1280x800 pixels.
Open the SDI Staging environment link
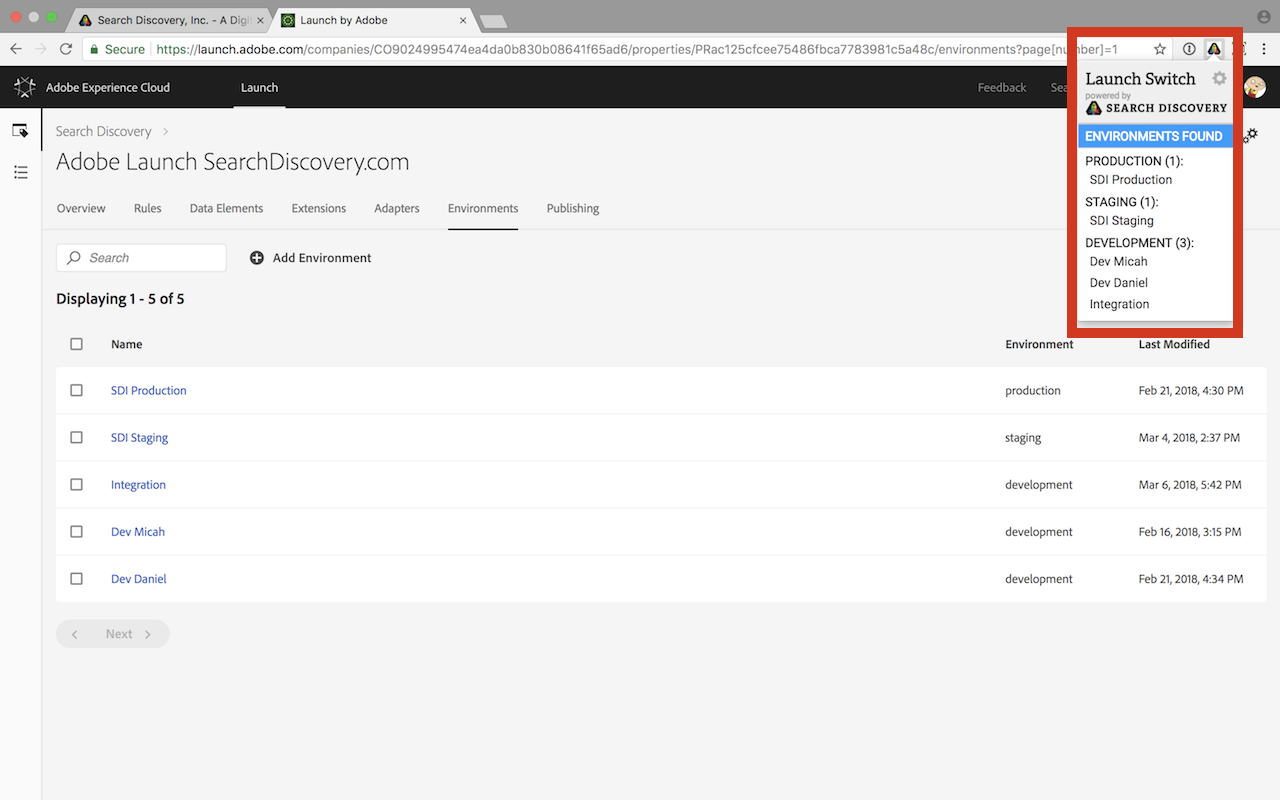tap(139, 437)
